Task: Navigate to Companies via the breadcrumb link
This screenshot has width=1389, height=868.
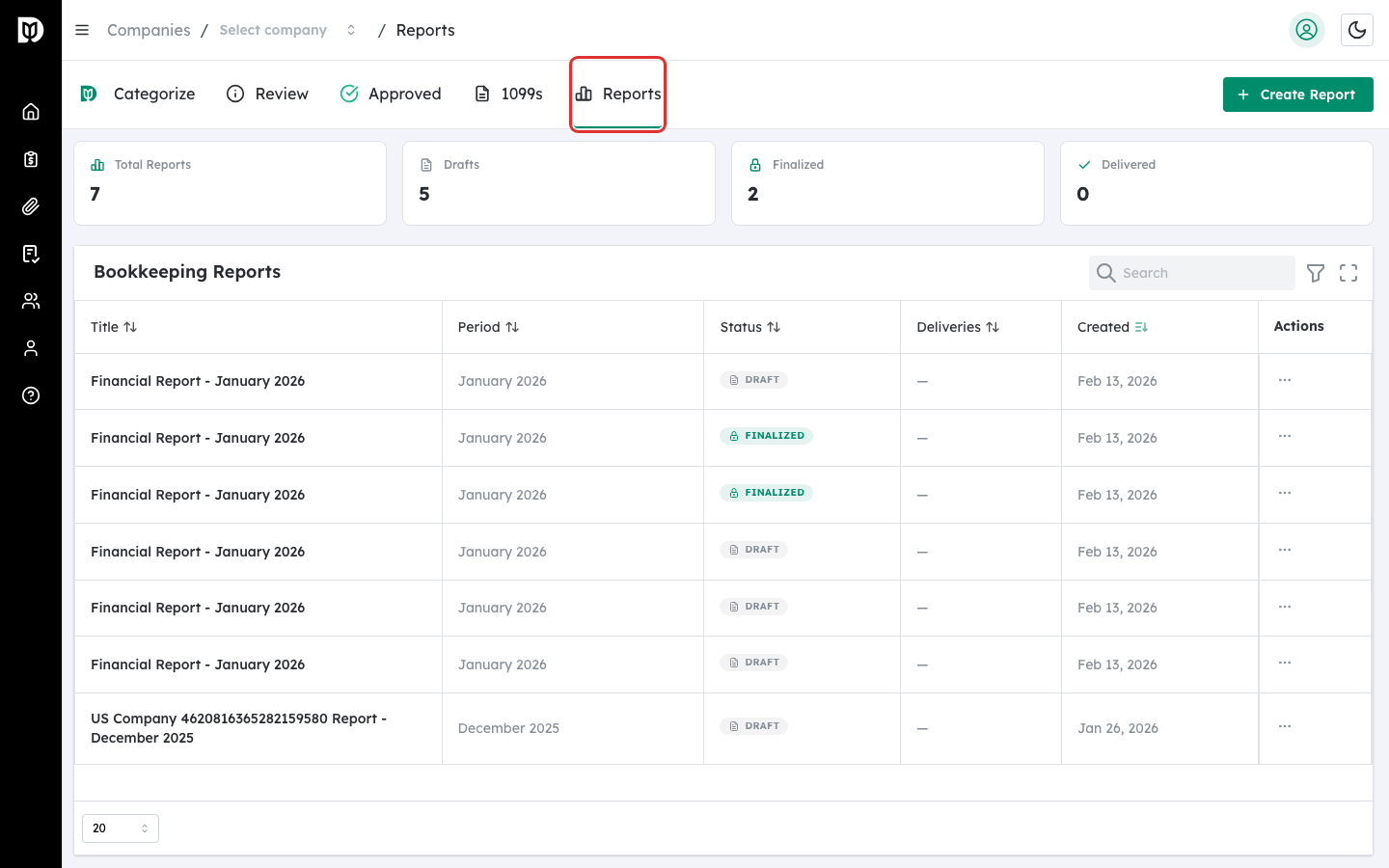Action: [x=149, y=30]
